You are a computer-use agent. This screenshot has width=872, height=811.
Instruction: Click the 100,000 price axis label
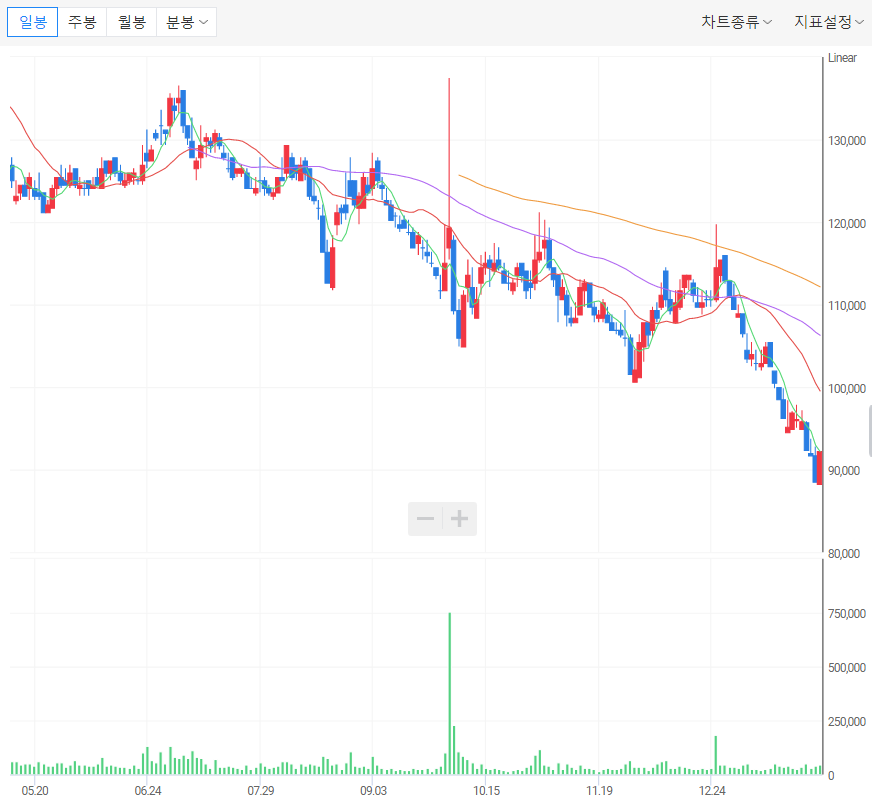coord(846,388)
